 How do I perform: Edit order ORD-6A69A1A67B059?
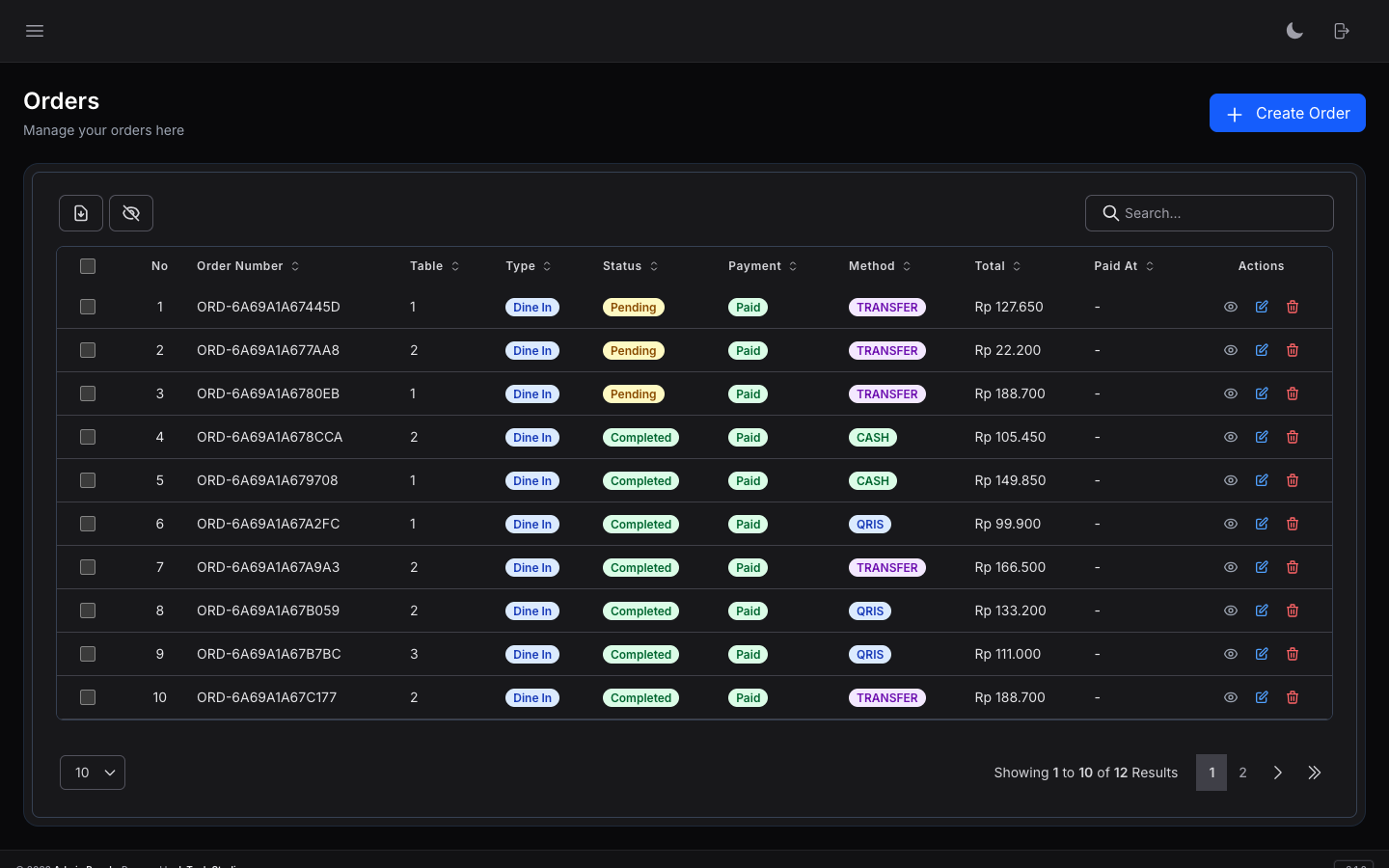tap(1262, 610)
